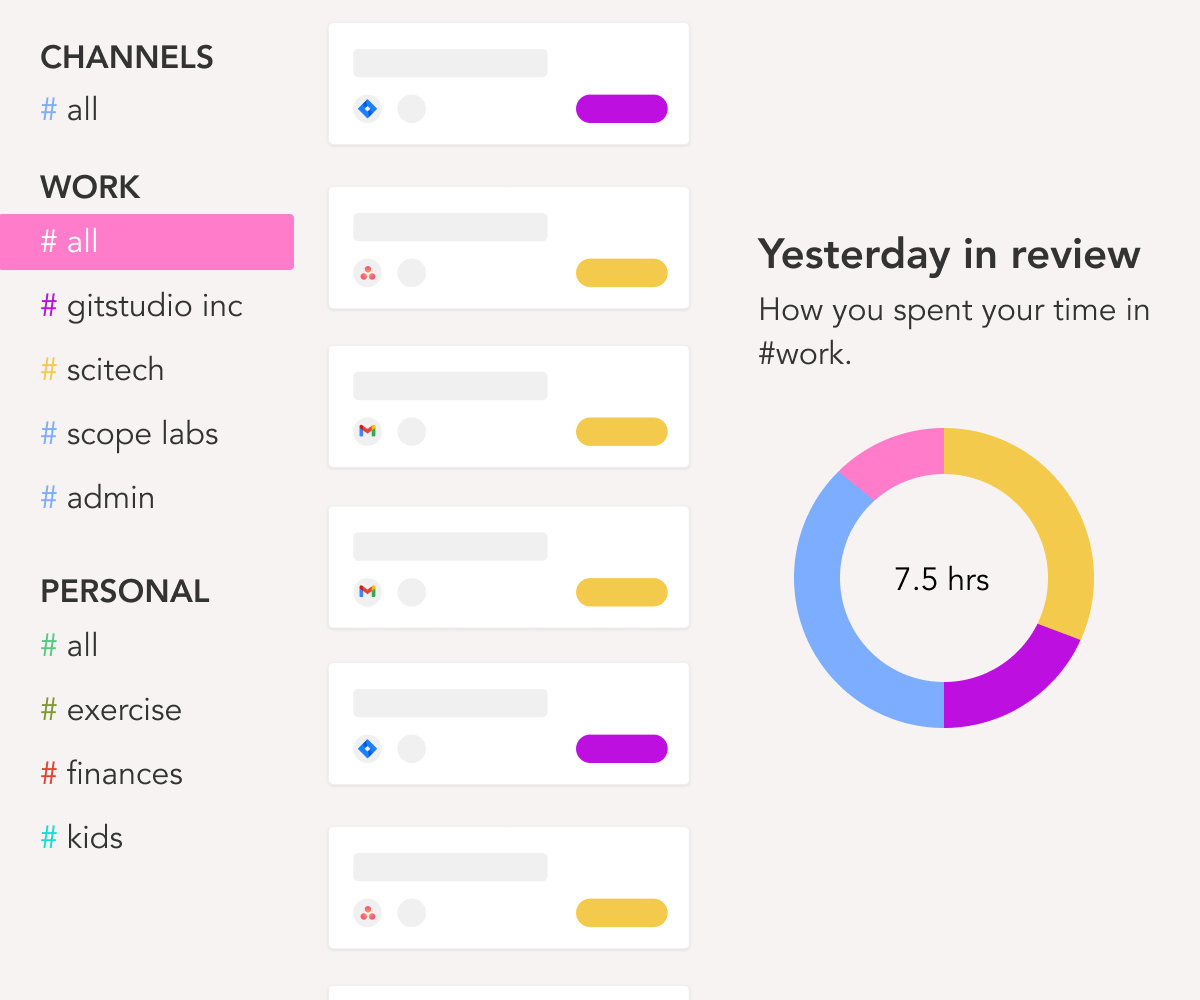Collapse the PERSONAL section header
Screen dimensions: 1200x1000
124,591
